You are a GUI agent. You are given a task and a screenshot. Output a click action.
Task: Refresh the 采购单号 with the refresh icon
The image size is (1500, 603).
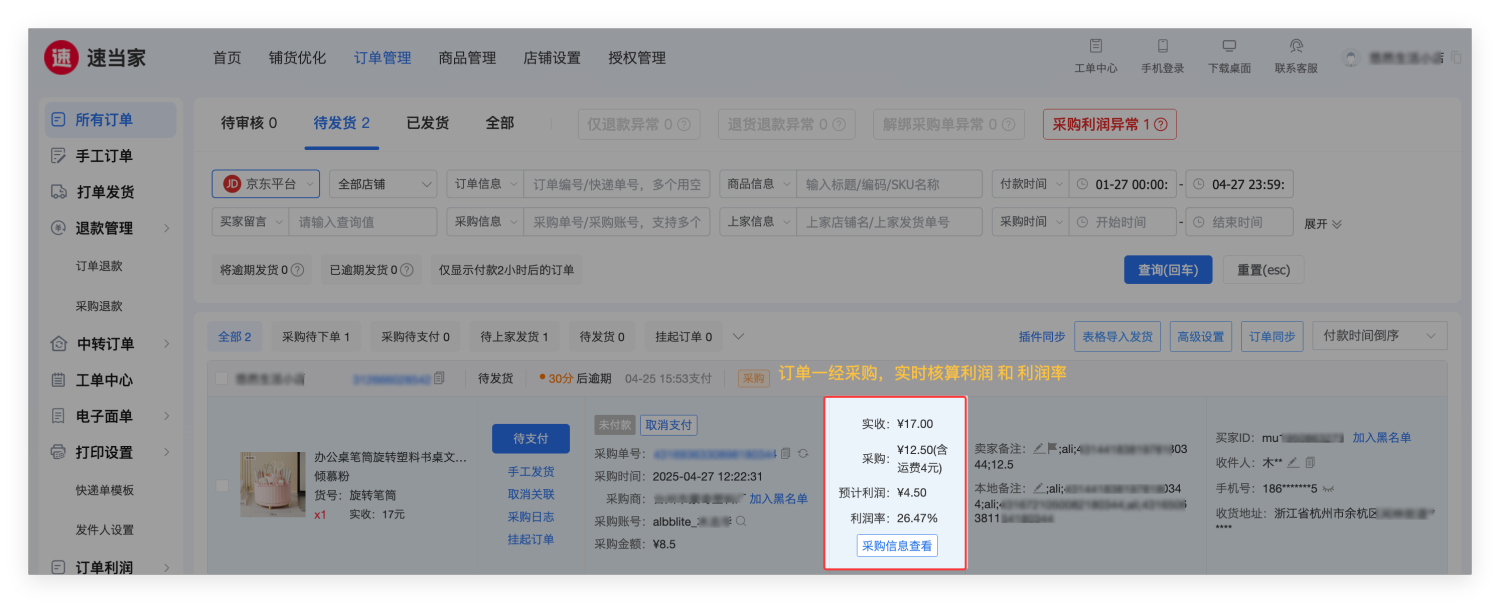802,453
